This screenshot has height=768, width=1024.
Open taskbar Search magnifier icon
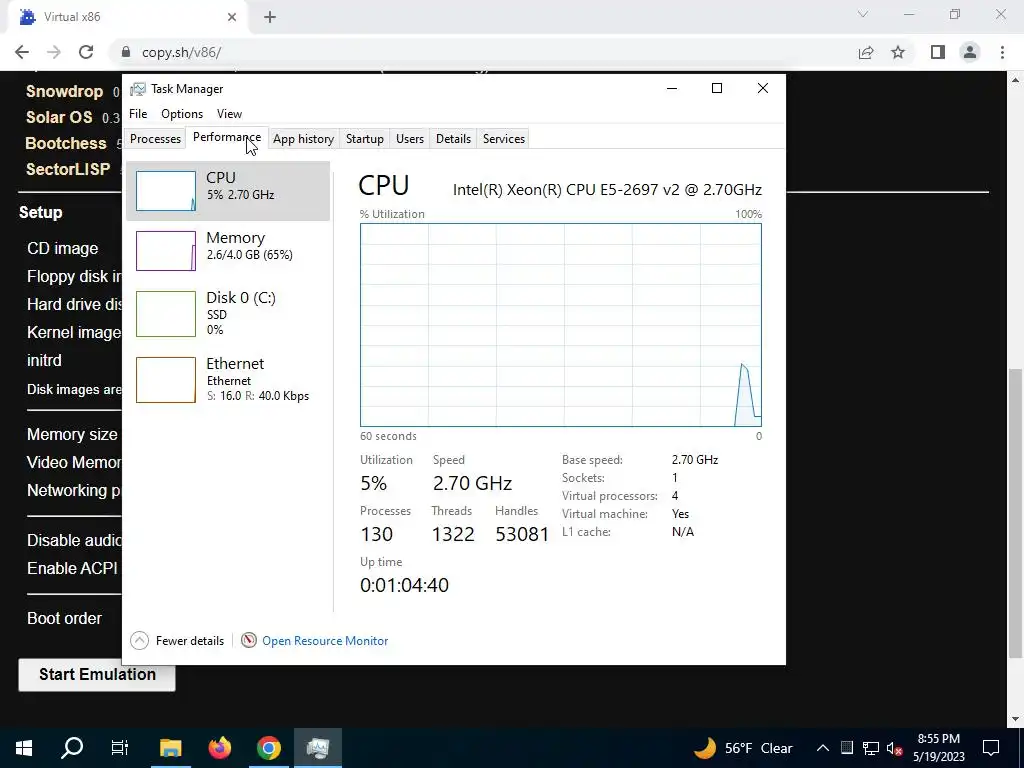(72, 748)
